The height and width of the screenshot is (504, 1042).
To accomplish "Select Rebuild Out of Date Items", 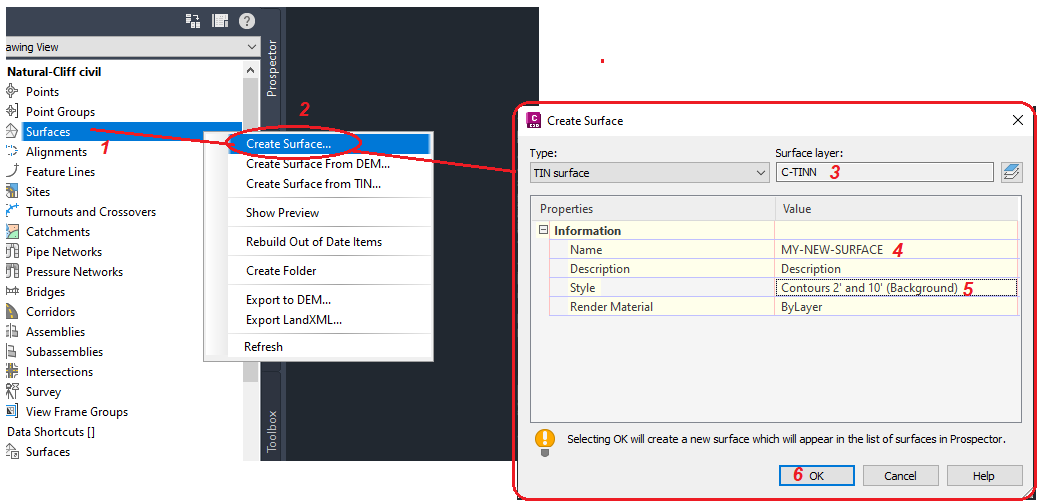I will (x=314, y=242).
